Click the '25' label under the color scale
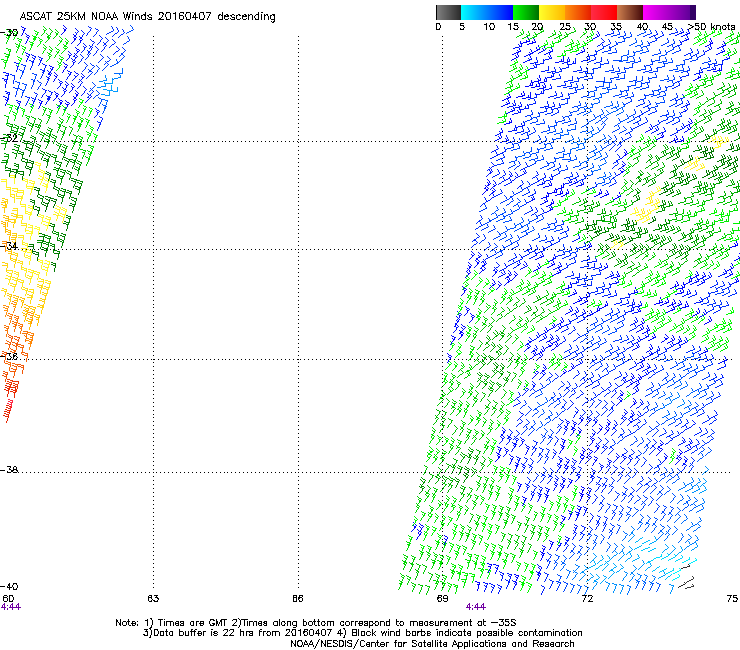Image resolution: width=740 pixels, height=650 pixels. click(x=565, y=27)
